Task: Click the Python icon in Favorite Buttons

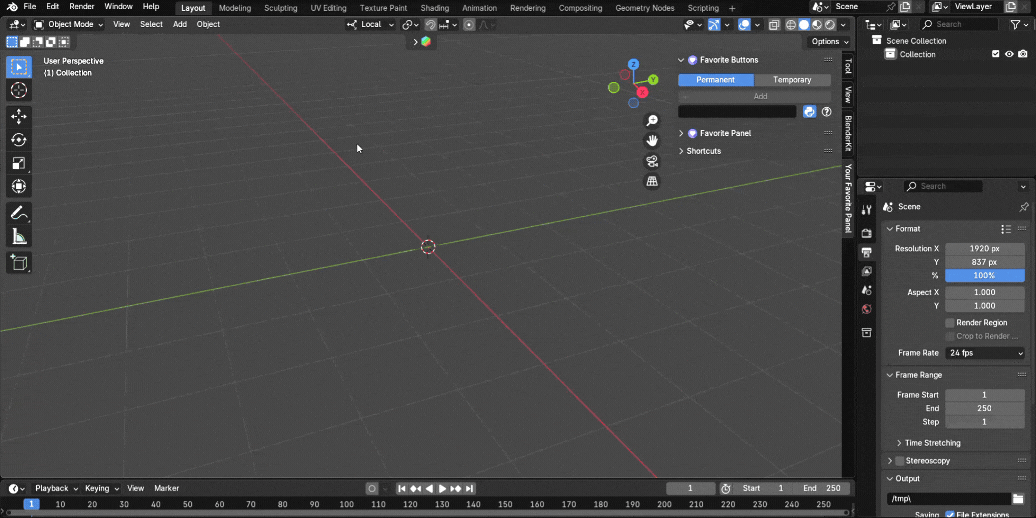Action: coord(809,112)
